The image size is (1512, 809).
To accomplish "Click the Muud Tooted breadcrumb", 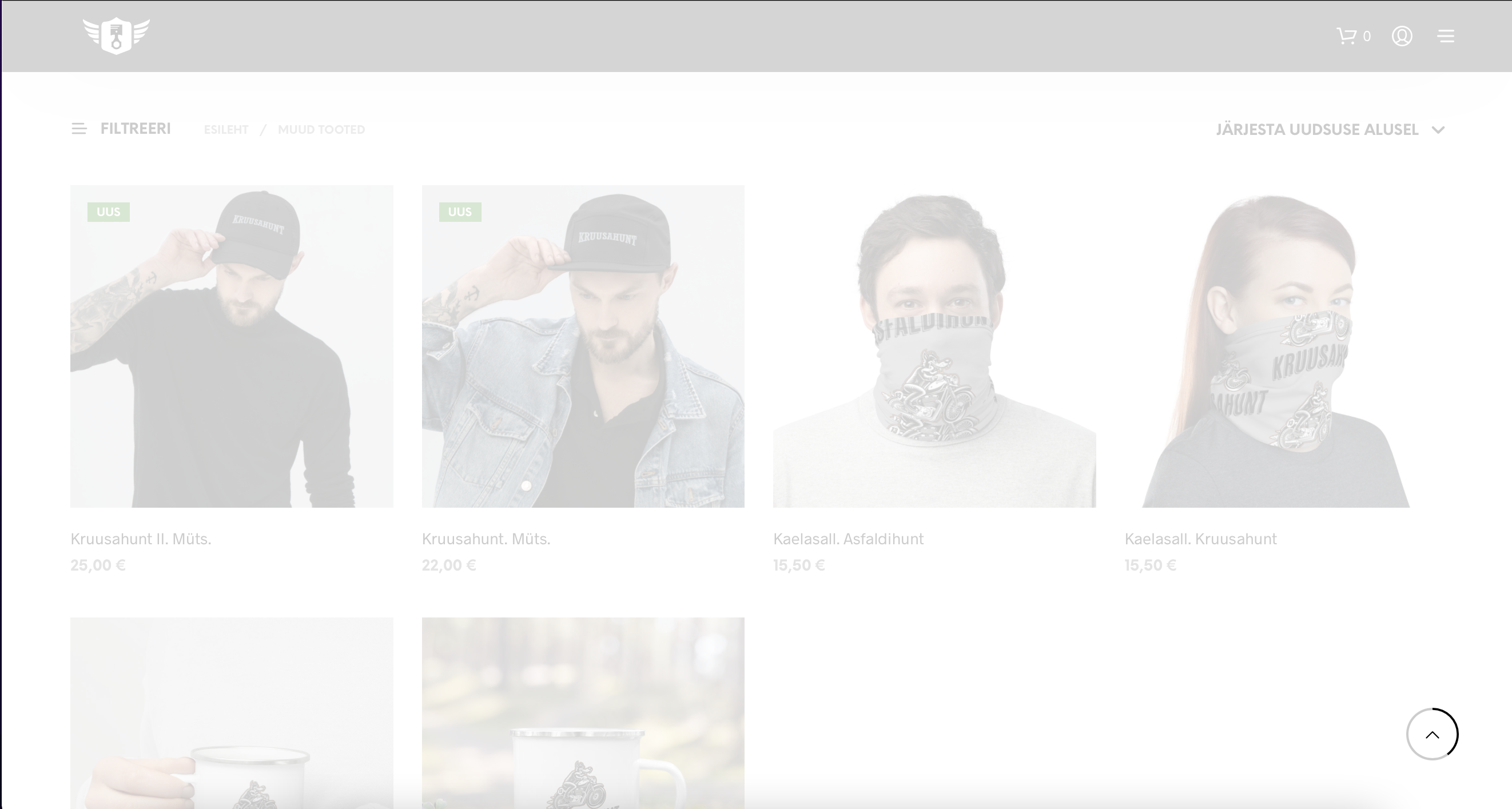I will [321, 130].
